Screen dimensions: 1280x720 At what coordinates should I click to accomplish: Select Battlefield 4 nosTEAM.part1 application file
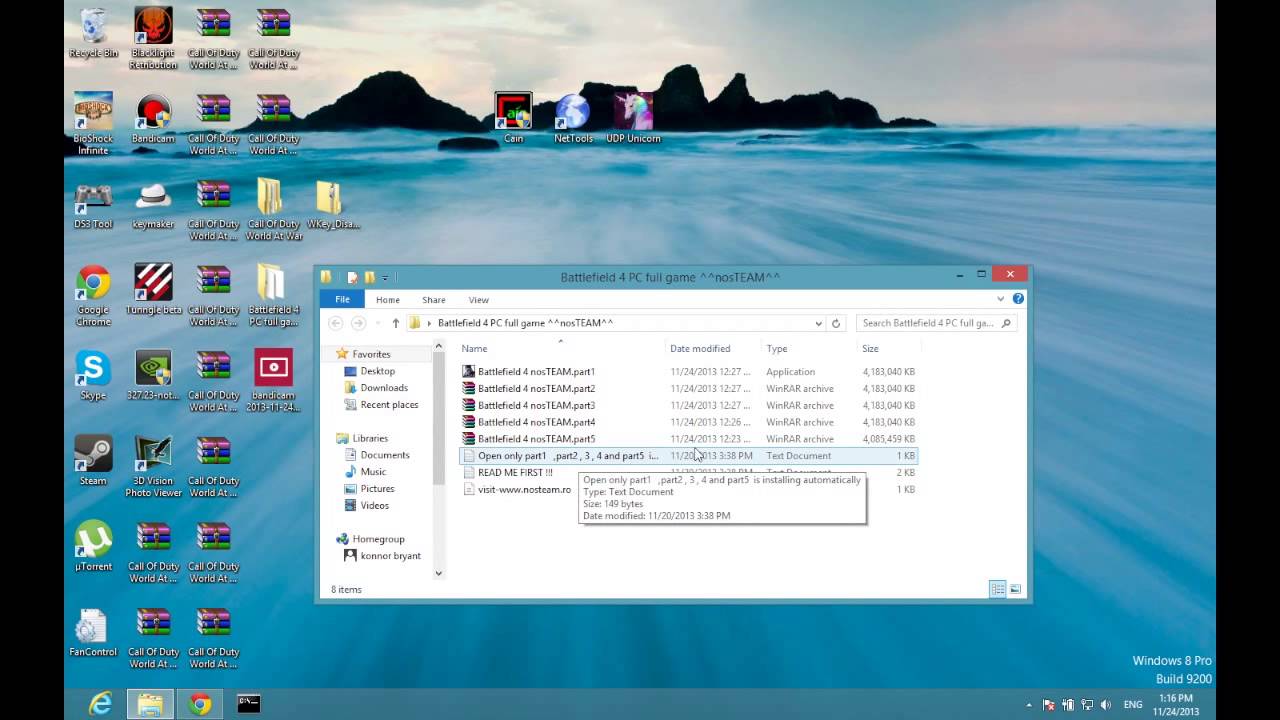(688, 372)
